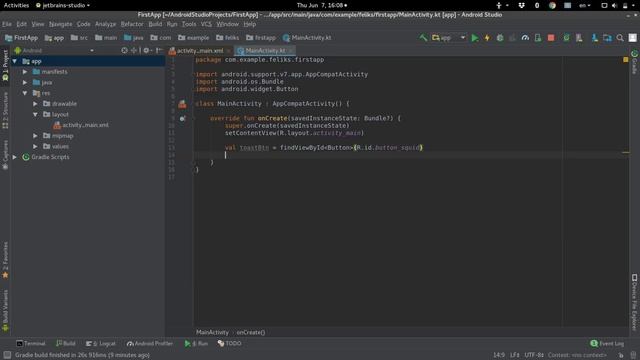The height and width of the screenshot is (360, 640).
Task: Click the Project Structure icon
Action: [x=607, y=38]
